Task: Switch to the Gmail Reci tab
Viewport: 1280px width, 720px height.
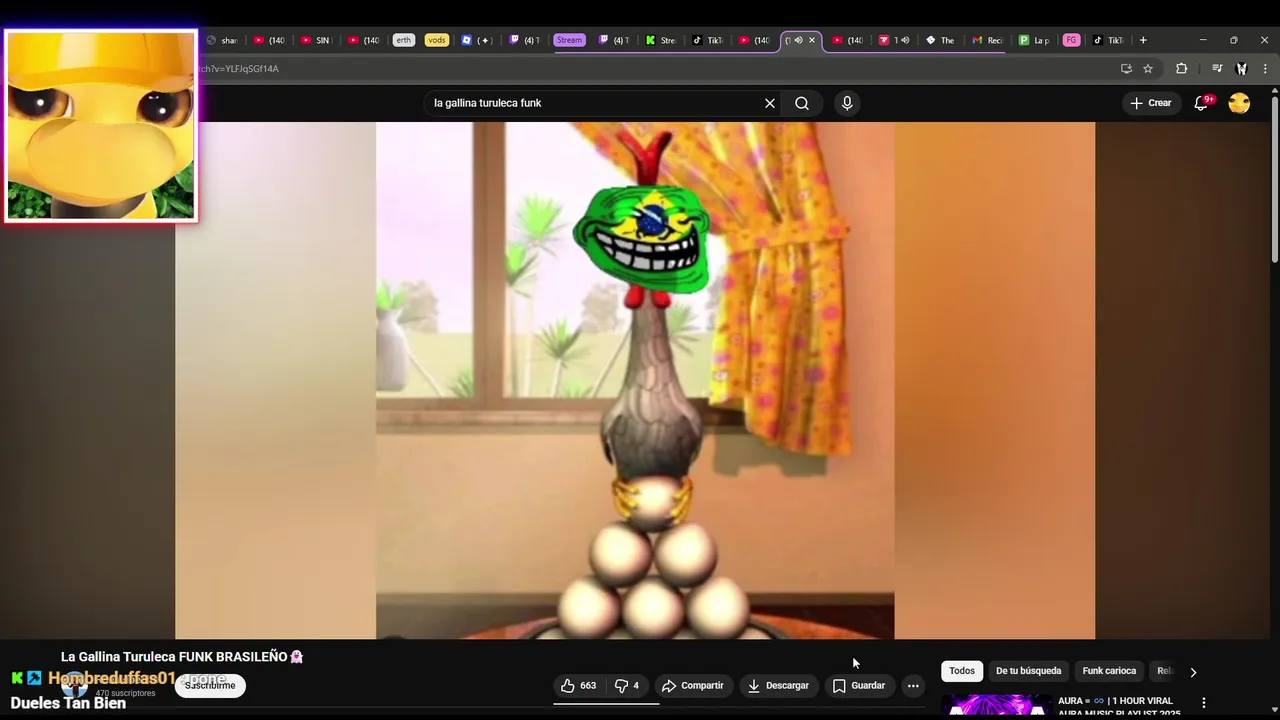Action: [x=987, y=40]
